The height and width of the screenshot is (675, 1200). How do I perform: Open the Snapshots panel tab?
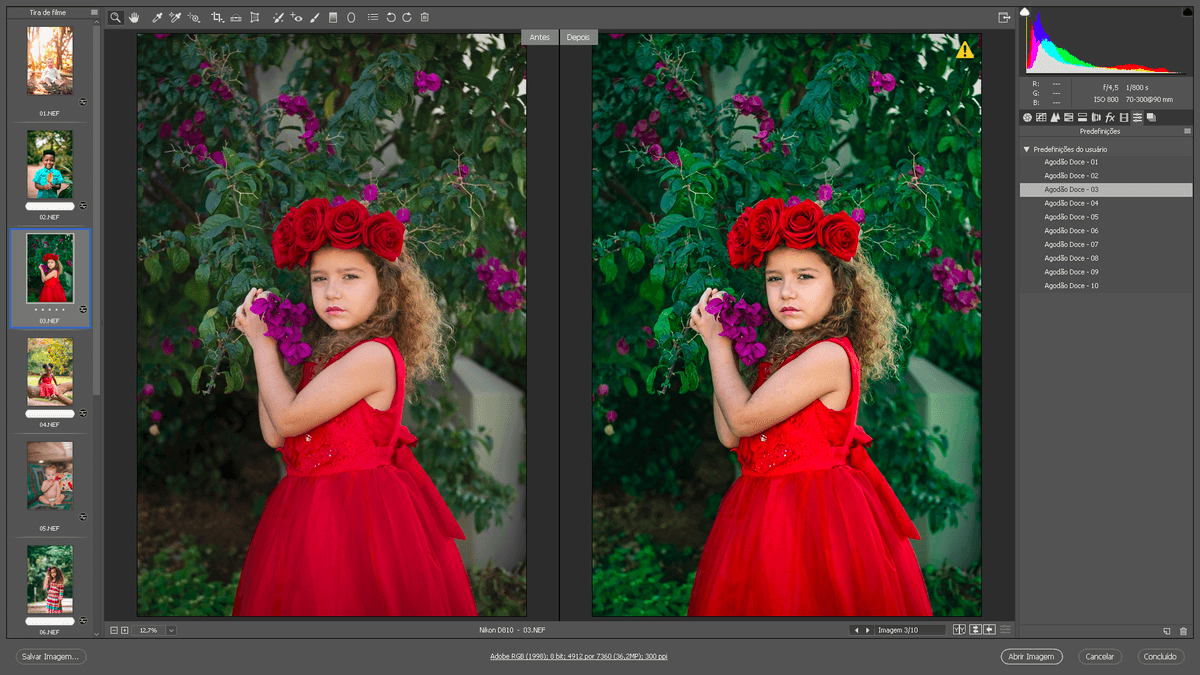(1151, 118)
